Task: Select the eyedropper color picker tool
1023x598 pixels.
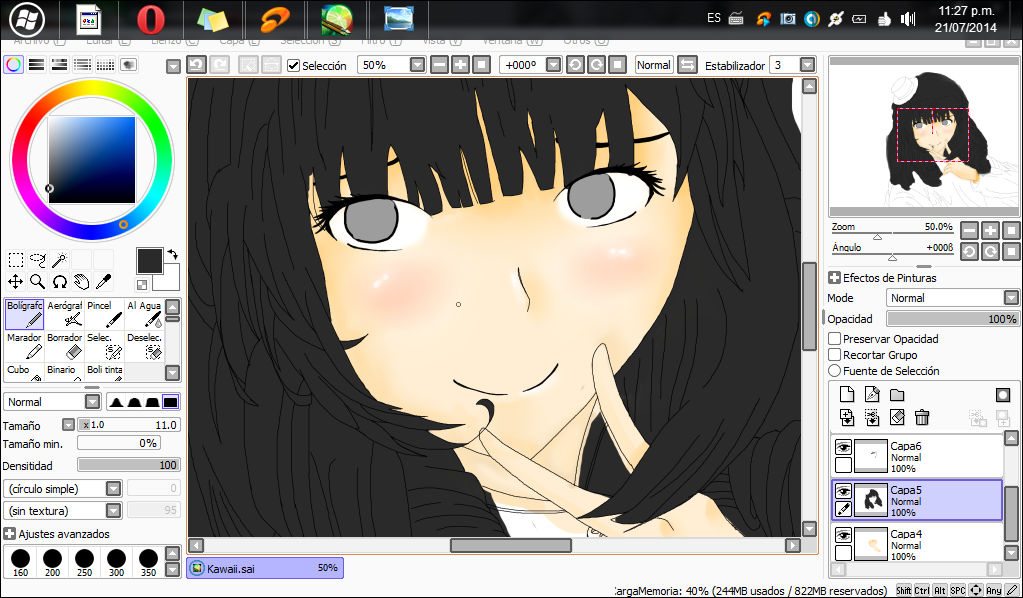Action: pyautogui.click(x=103, y=282)
